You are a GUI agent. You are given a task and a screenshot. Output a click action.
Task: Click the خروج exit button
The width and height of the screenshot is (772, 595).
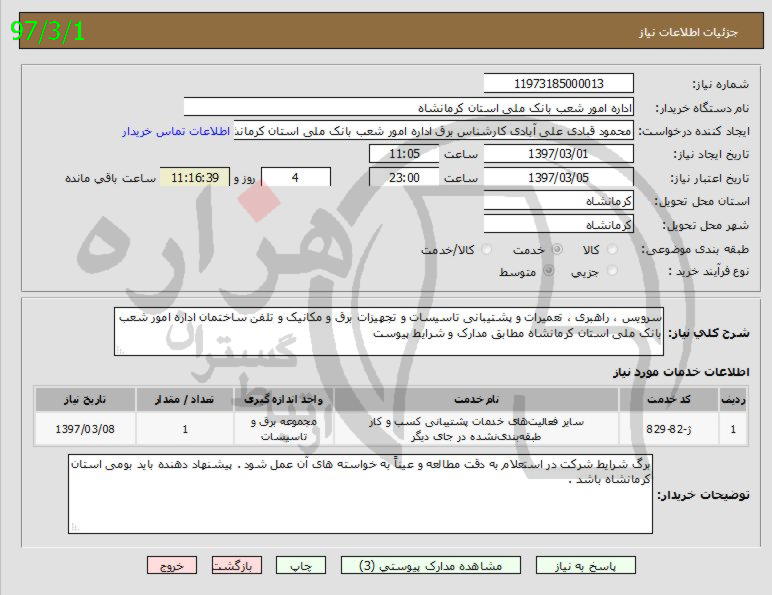[x=172, y=565]
